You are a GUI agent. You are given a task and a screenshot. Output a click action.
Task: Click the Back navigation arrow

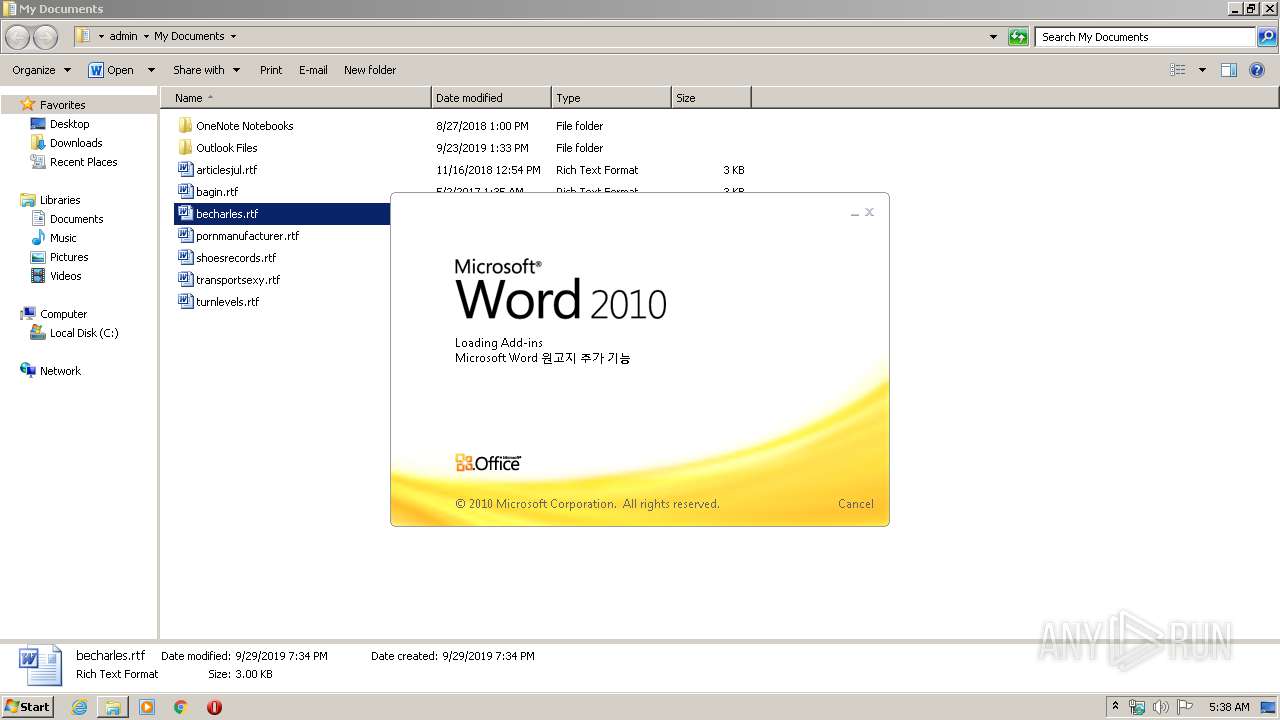(18, 37)
